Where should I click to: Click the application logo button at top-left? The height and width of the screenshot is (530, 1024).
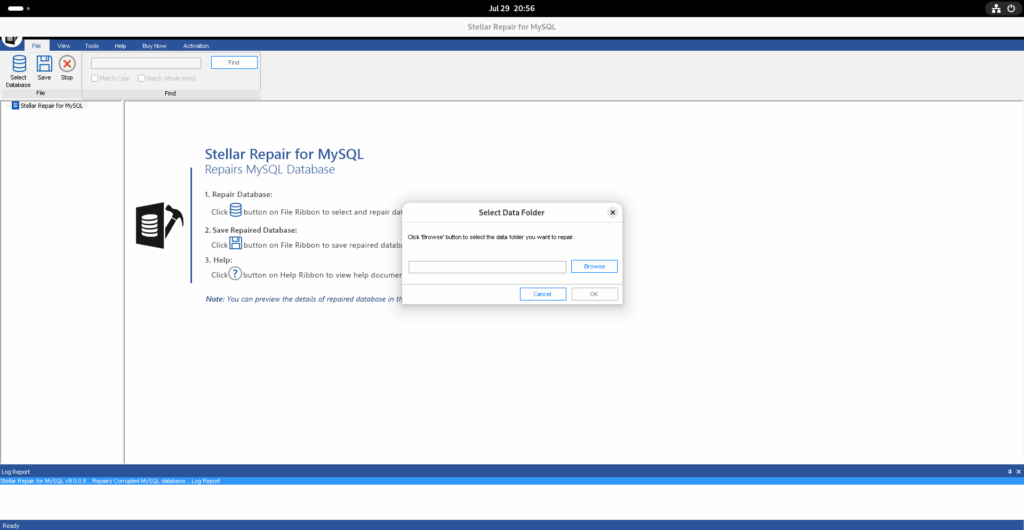(12, 40)
